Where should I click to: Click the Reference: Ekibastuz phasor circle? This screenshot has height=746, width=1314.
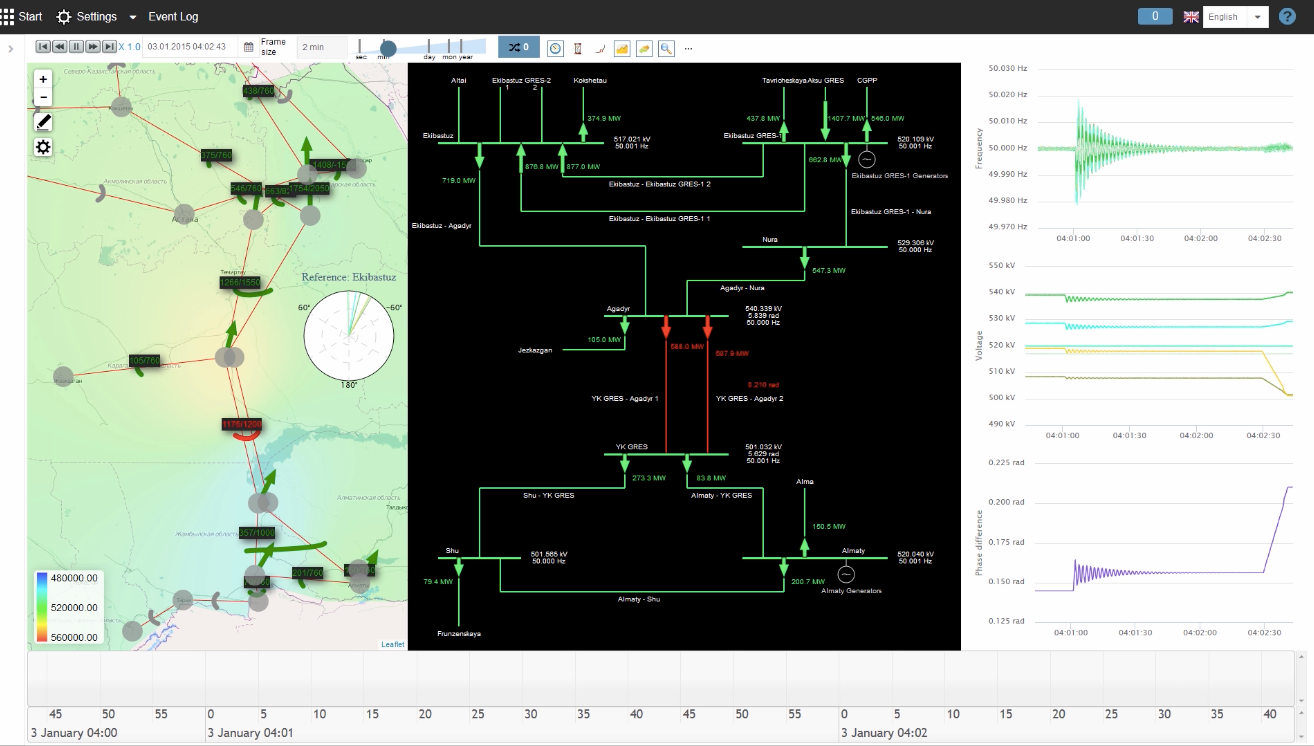tap(350, 335)
